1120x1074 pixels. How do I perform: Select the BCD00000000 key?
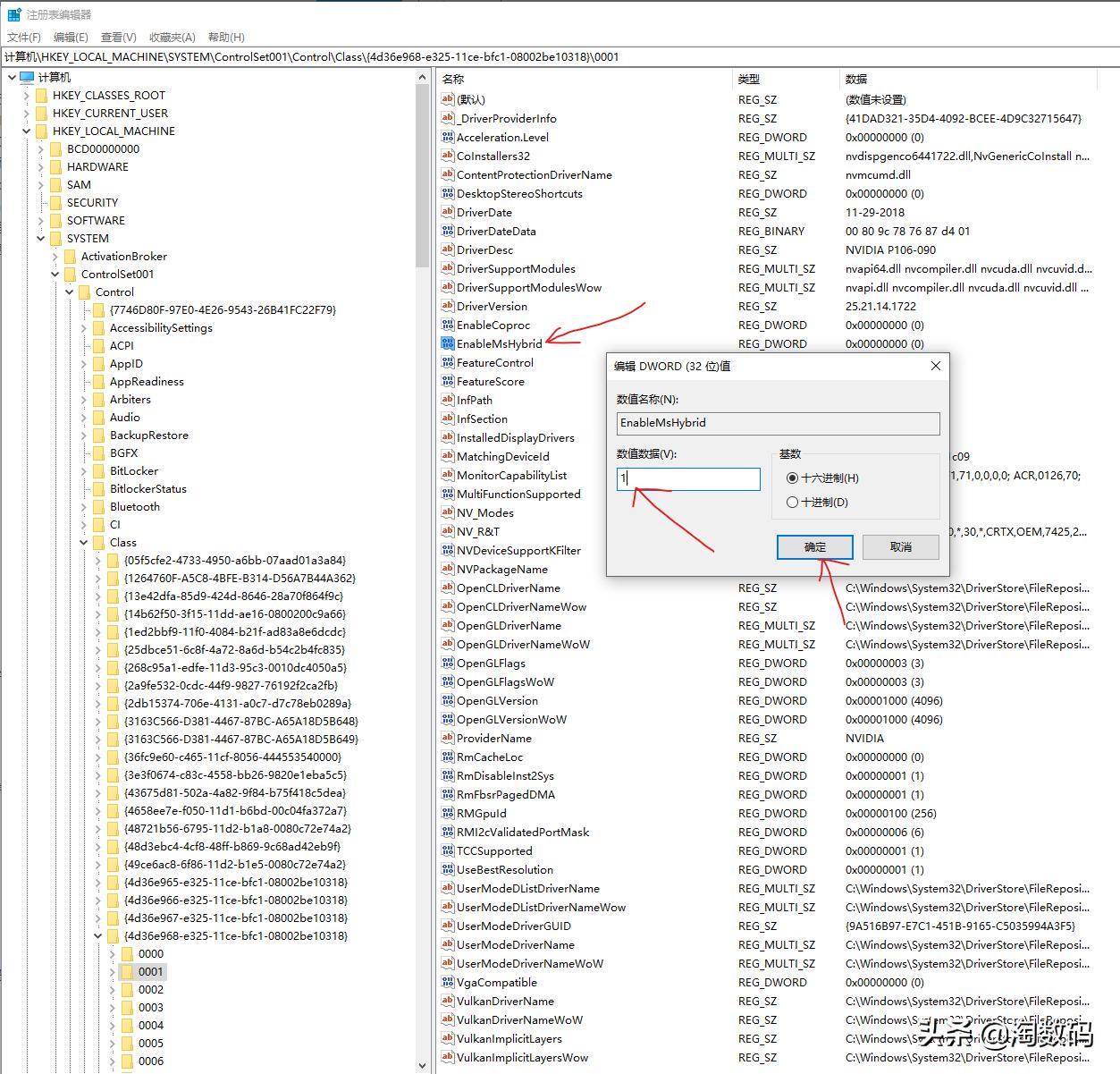click(x=103, y=148)
